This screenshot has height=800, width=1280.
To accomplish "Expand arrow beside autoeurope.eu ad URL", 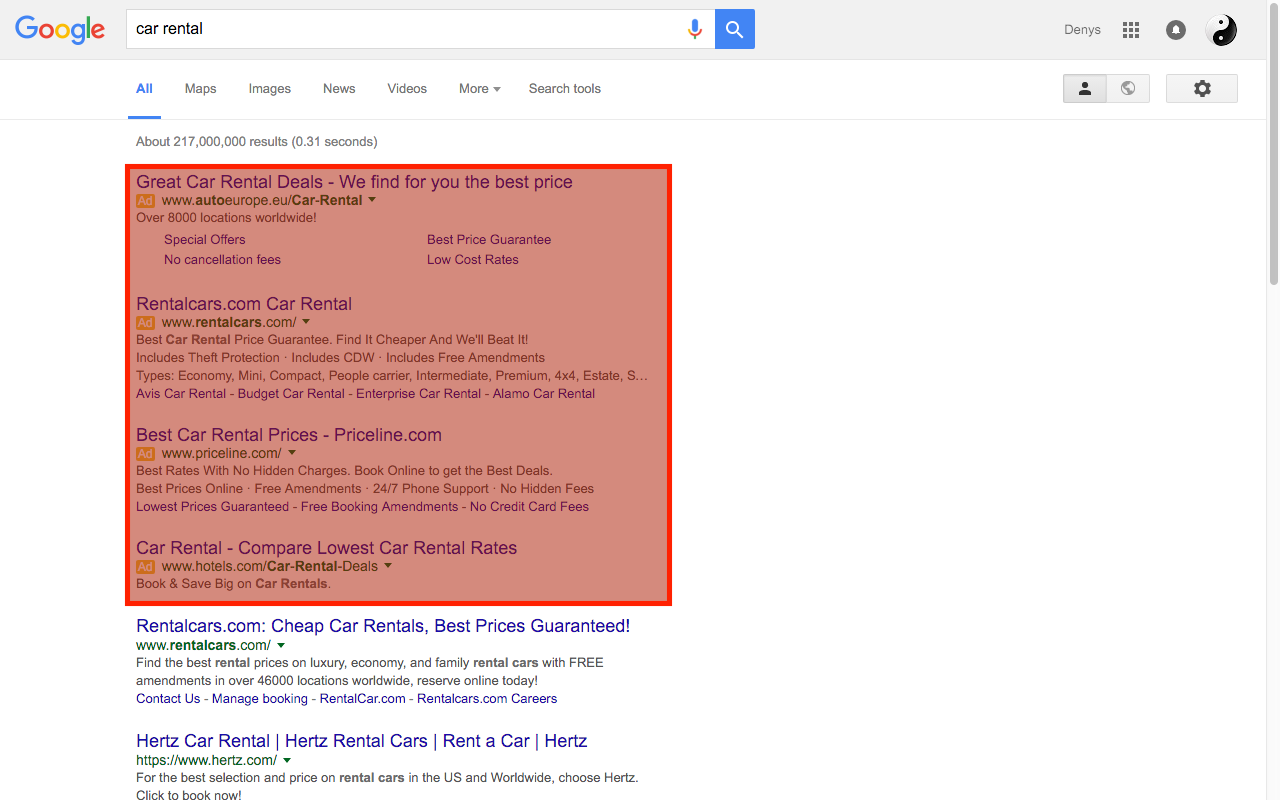I will tap(372, 200).
